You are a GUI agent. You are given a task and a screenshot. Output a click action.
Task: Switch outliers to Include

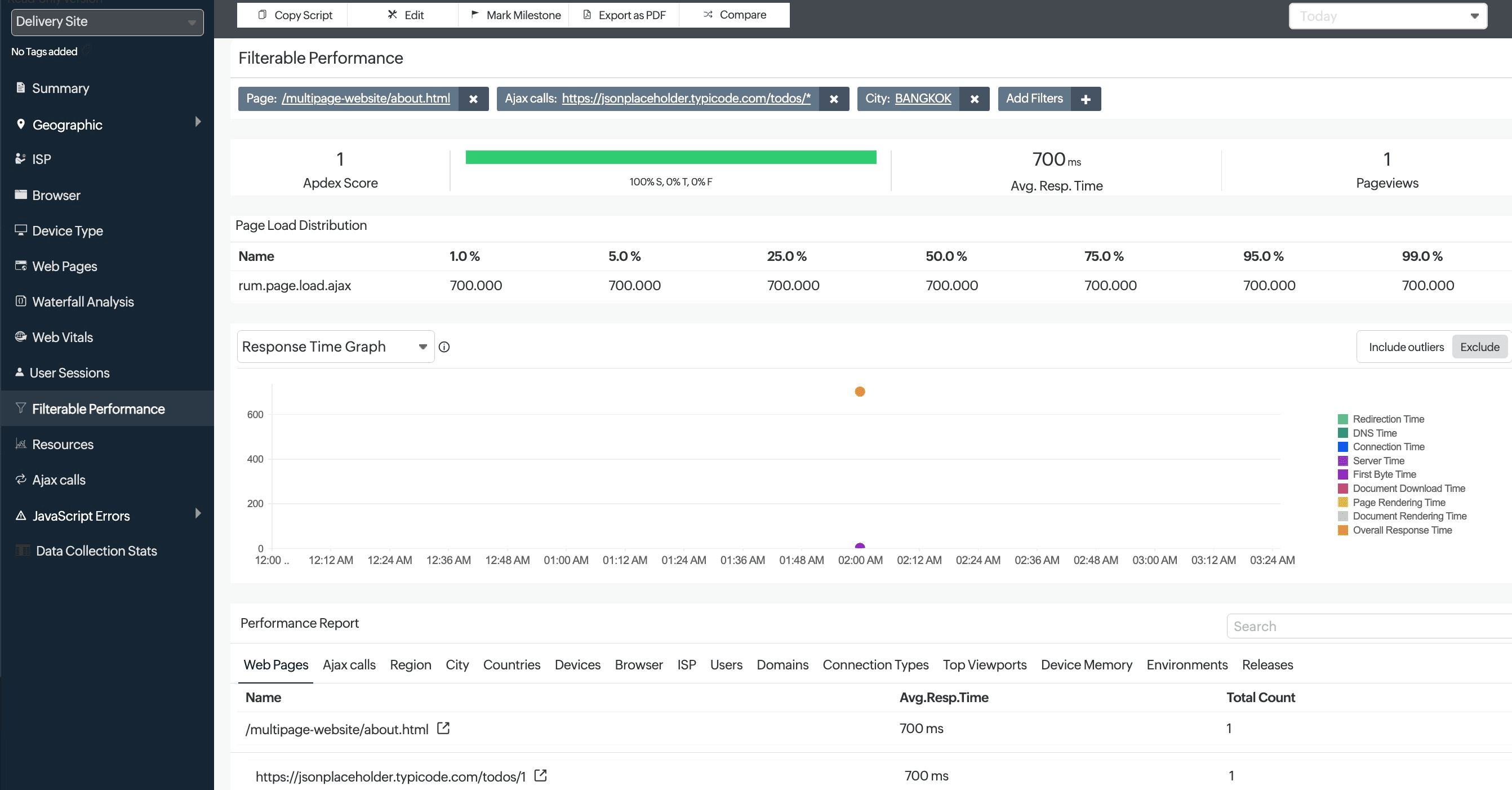click(x=1406, y=347)
